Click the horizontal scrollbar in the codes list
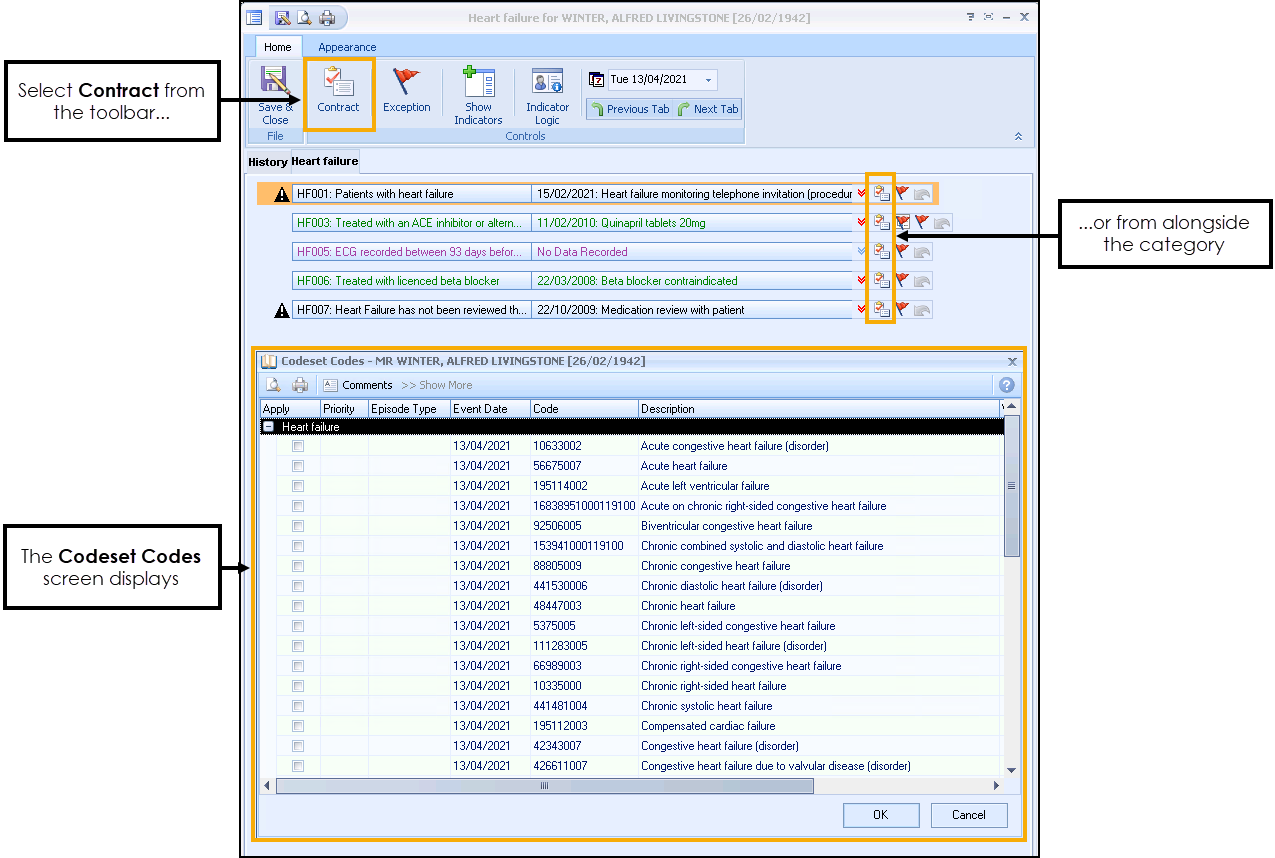1275x858 pixels. 545,786
